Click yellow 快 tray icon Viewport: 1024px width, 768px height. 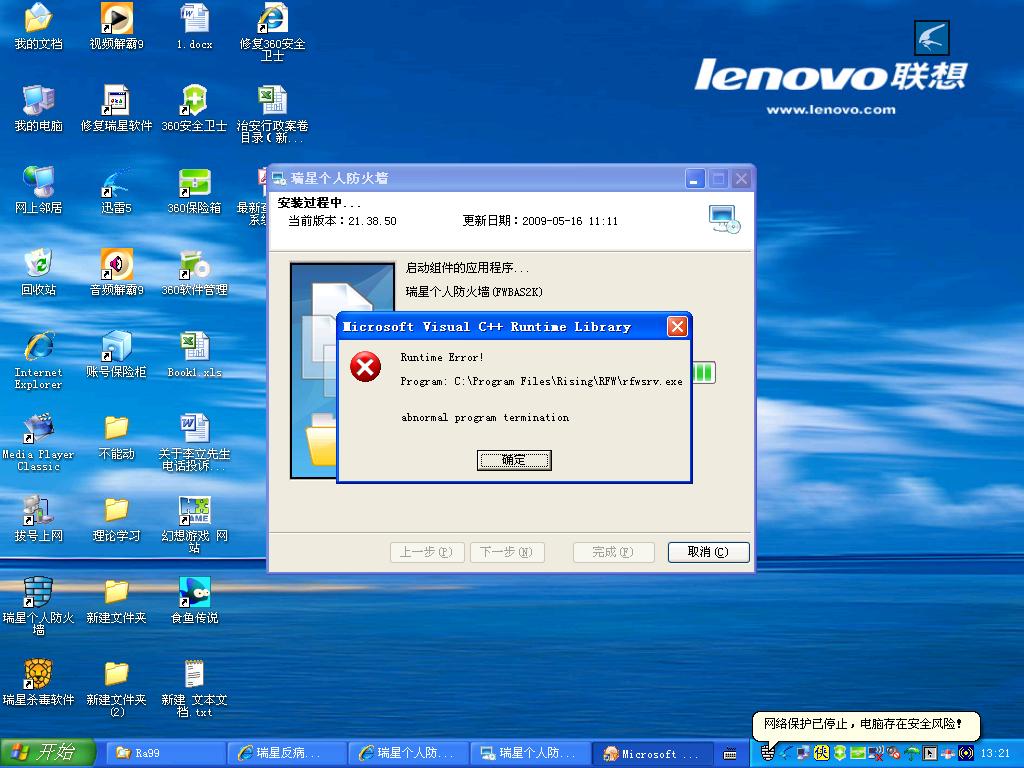pos(822,753)
